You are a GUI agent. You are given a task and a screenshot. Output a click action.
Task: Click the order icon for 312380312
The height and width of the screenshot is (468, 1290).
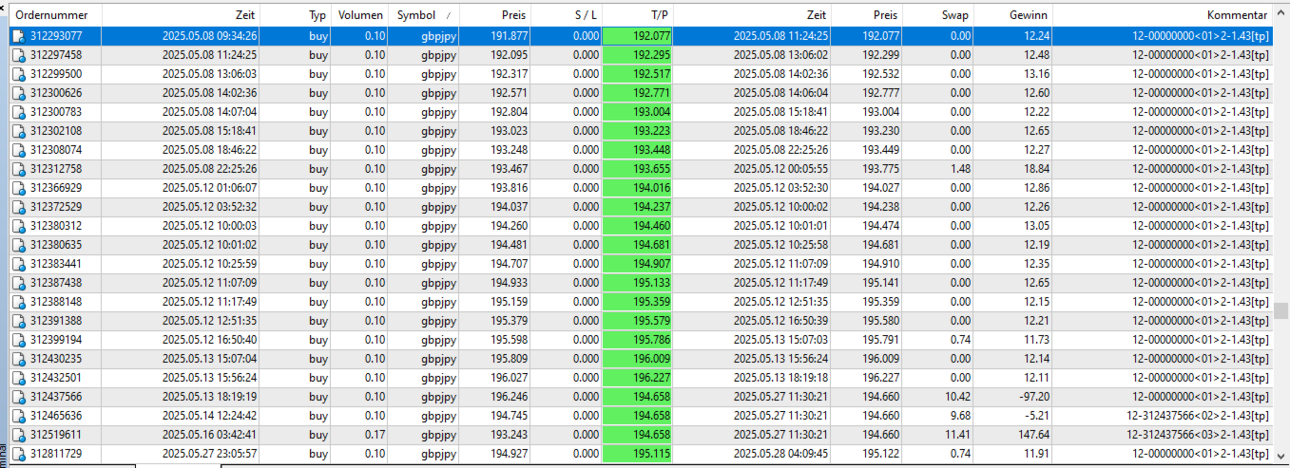click(x=18, y=225)
